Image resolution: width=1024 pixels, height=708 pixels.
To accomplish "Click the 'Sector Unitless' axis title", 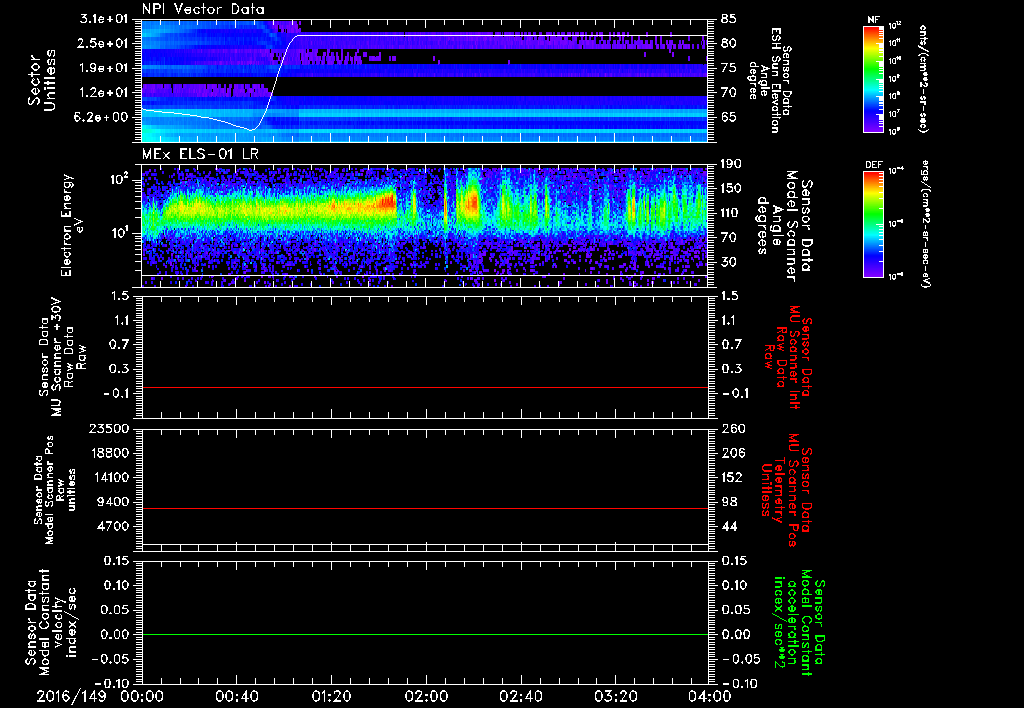I will [42, 80].
